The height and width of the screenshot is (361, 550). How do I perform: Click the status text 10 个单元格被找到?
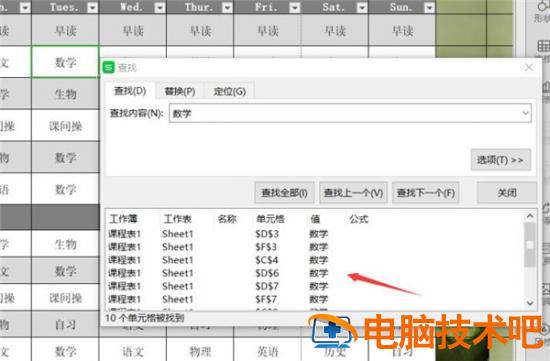145,318
